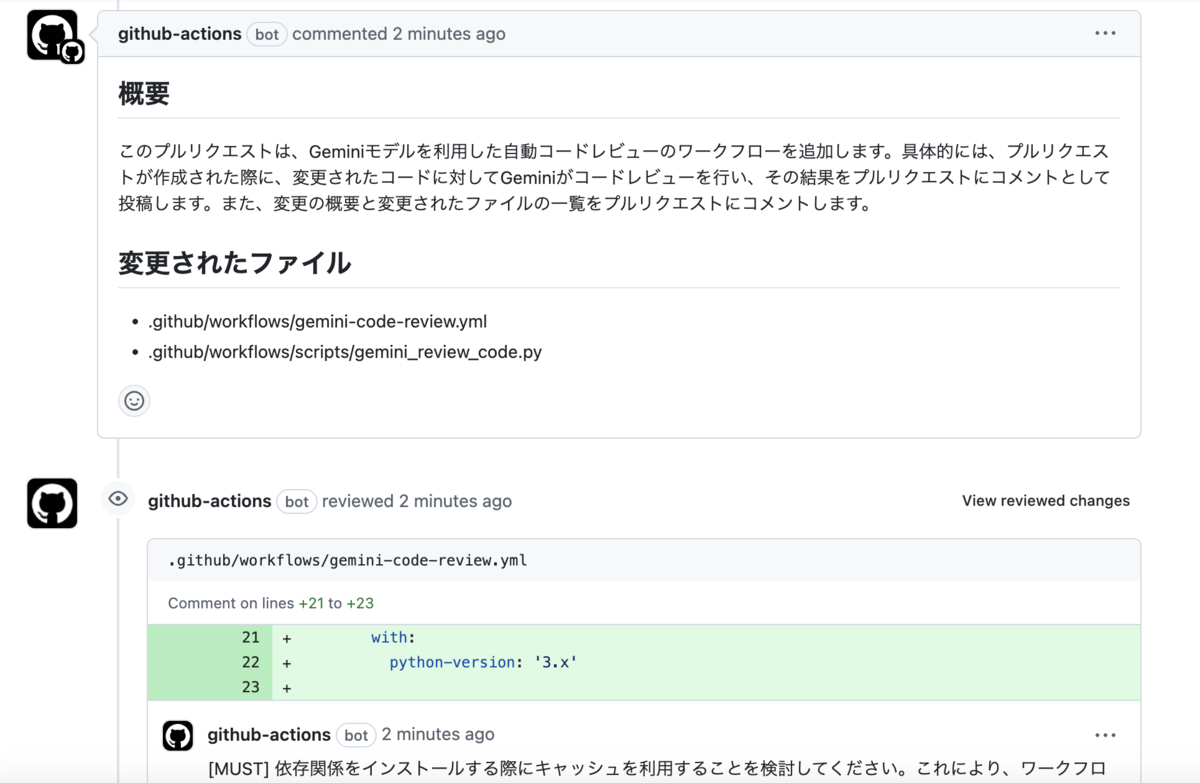Click bot label in top comment header
The image size is (1200, 783).
point(267,34)
